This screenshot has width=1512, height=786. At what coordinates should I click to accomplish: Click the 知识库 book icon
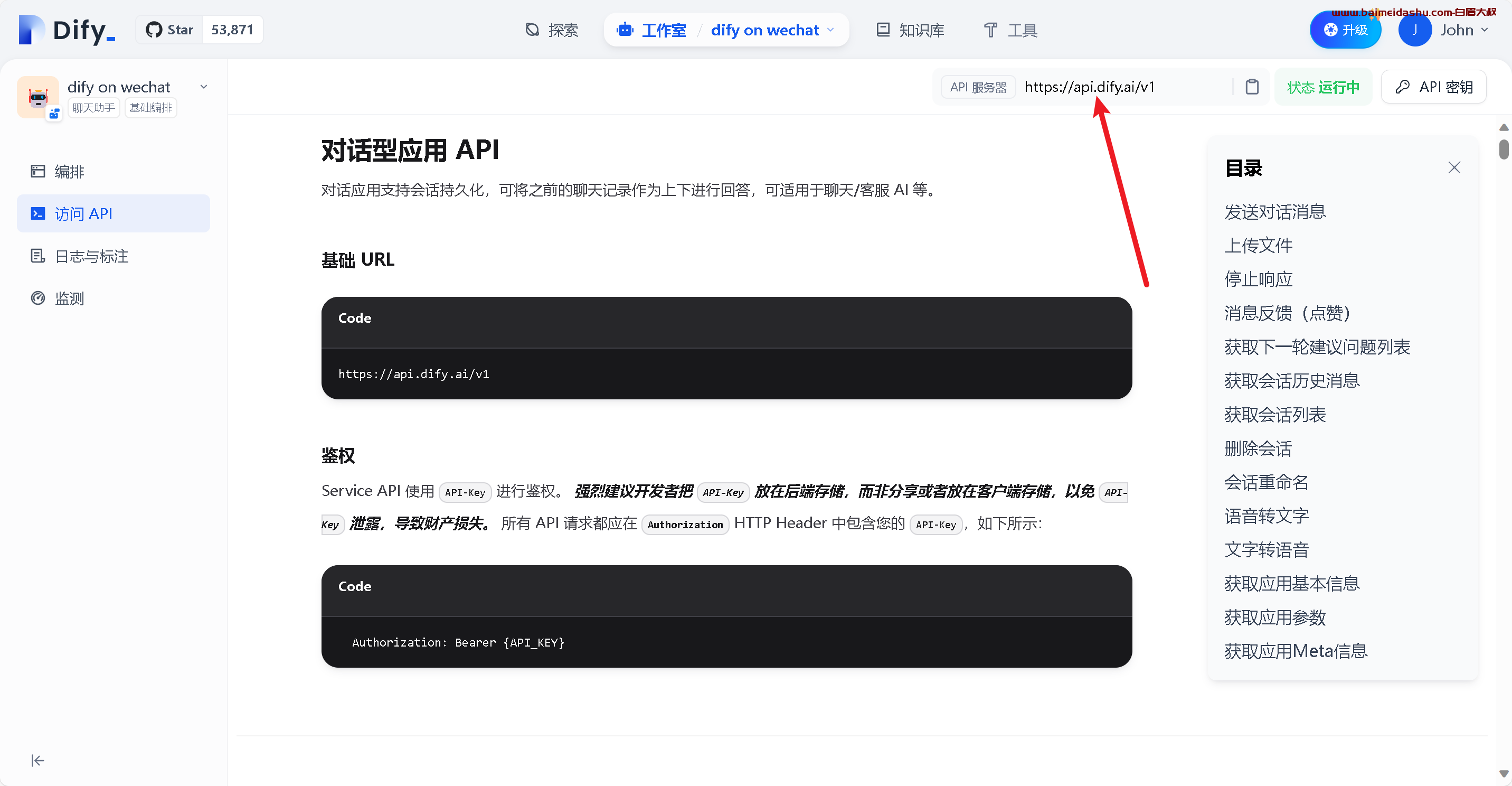(x=883, y=30)
